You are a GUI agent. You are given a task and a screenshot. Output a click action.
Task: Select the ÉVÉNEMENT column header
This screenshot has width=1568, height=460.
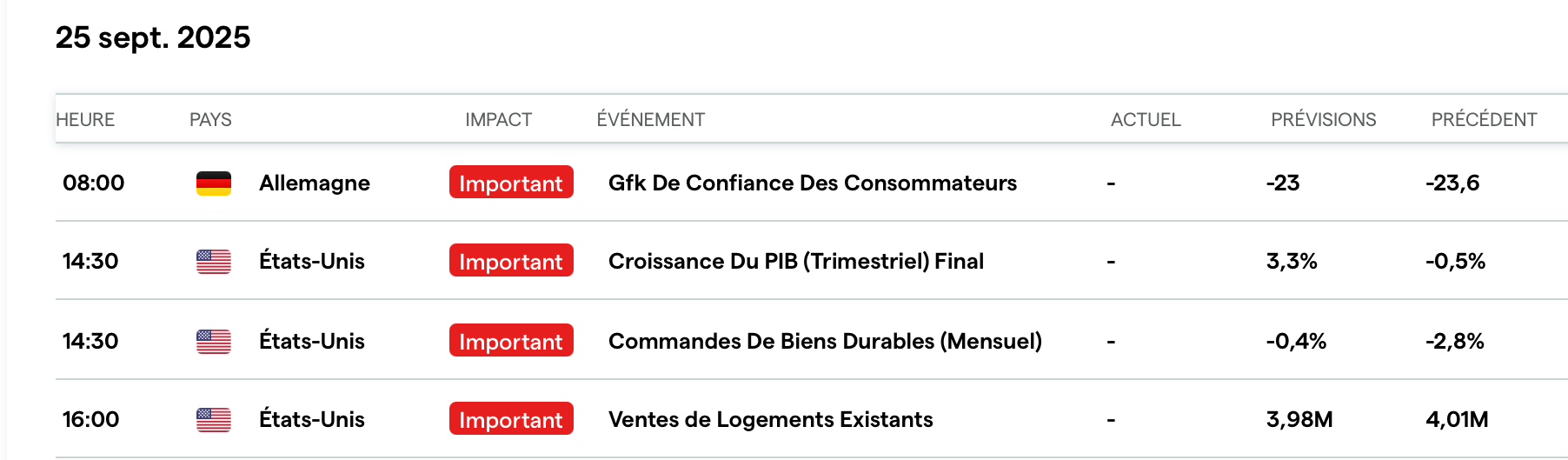650,120
